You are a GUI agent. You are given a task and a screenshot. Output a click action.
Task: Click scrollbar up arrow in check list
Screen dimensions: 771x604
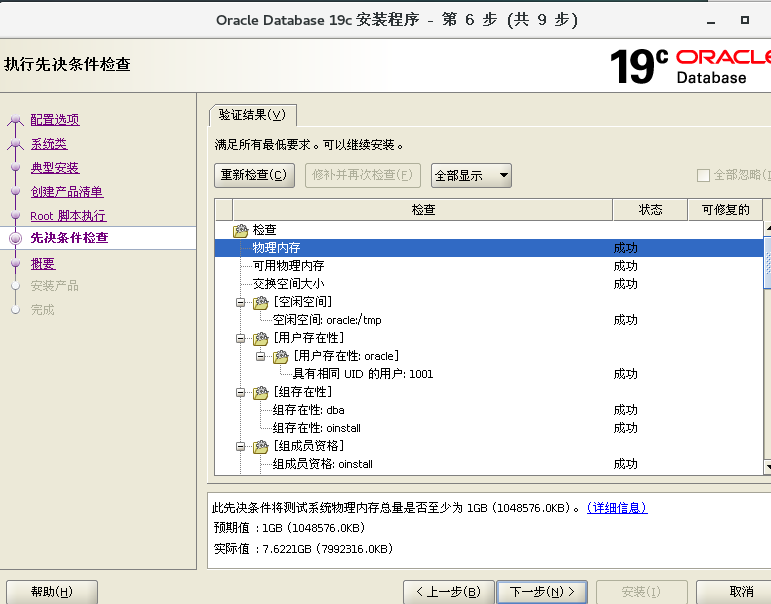(x=768, y=229)
